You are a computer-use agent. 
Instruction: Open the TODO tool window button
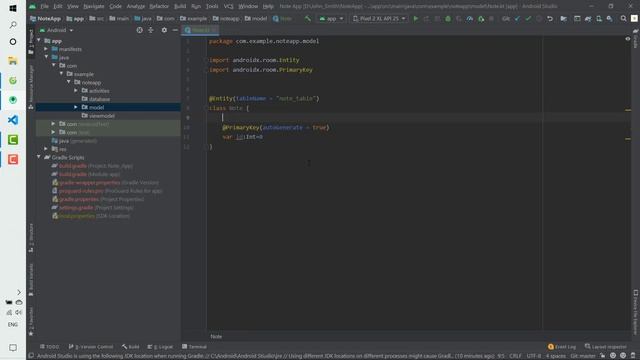49,347
